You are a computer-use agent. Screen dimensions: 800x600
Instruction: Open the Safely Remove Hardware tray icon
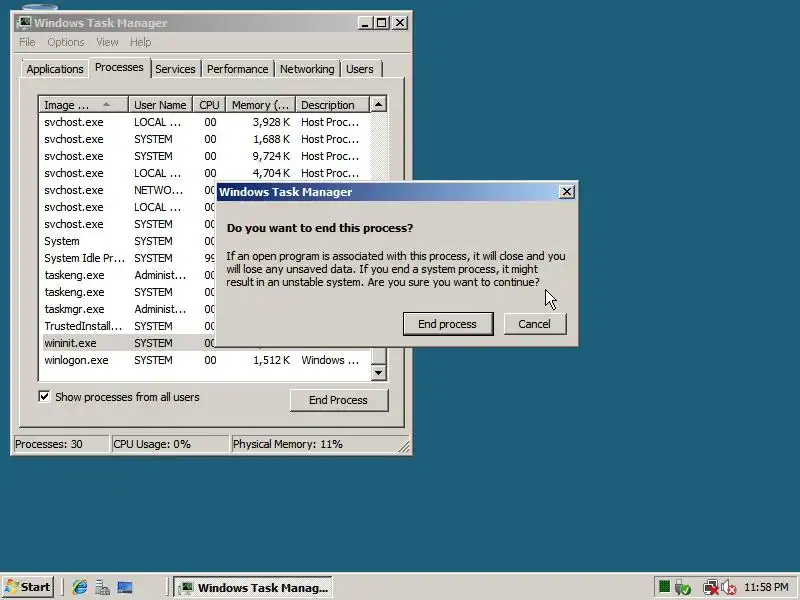[682, 588]
